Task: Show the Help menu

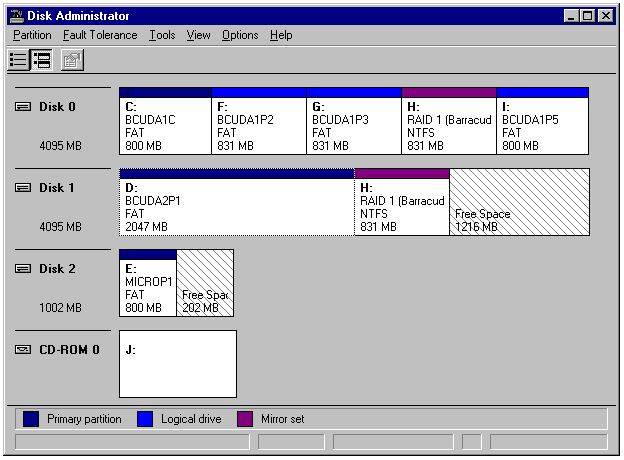Action: (281, 35)
